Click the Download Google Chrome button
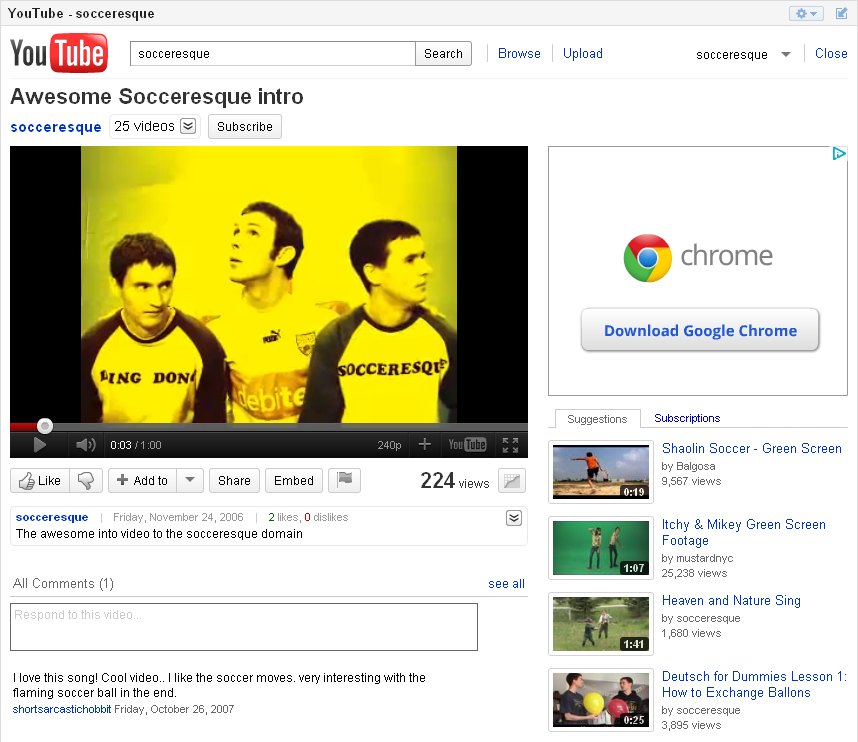The image size is (858, 742). coord(700,331)
